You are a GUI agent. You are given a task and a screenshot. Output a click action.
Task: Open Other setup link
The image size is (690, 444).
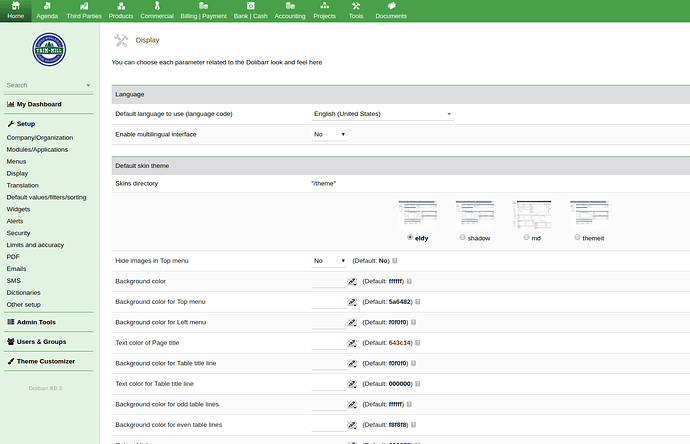(23, 305)
